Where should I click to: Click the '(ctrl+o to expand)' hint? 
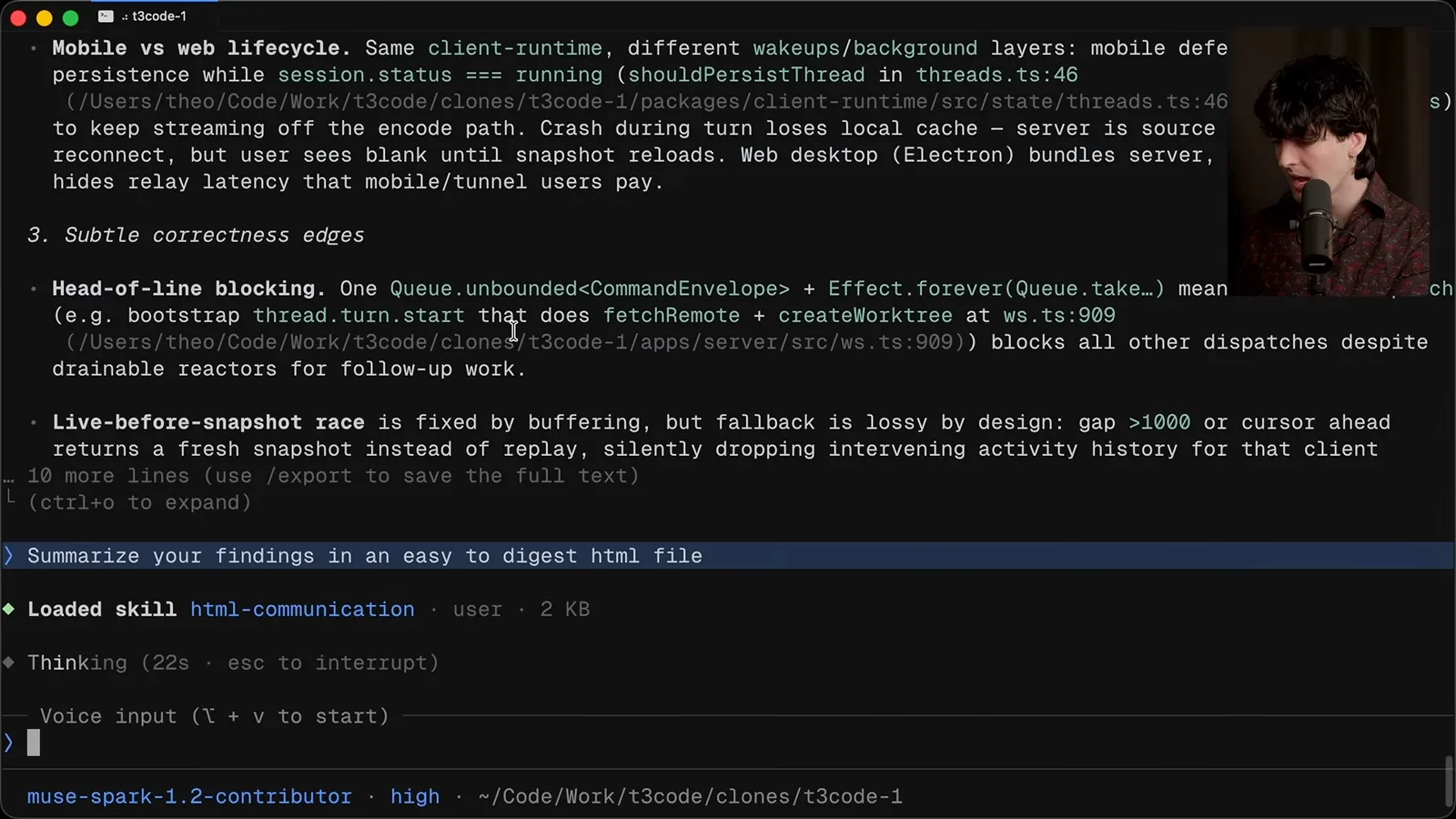click(139, 502)
